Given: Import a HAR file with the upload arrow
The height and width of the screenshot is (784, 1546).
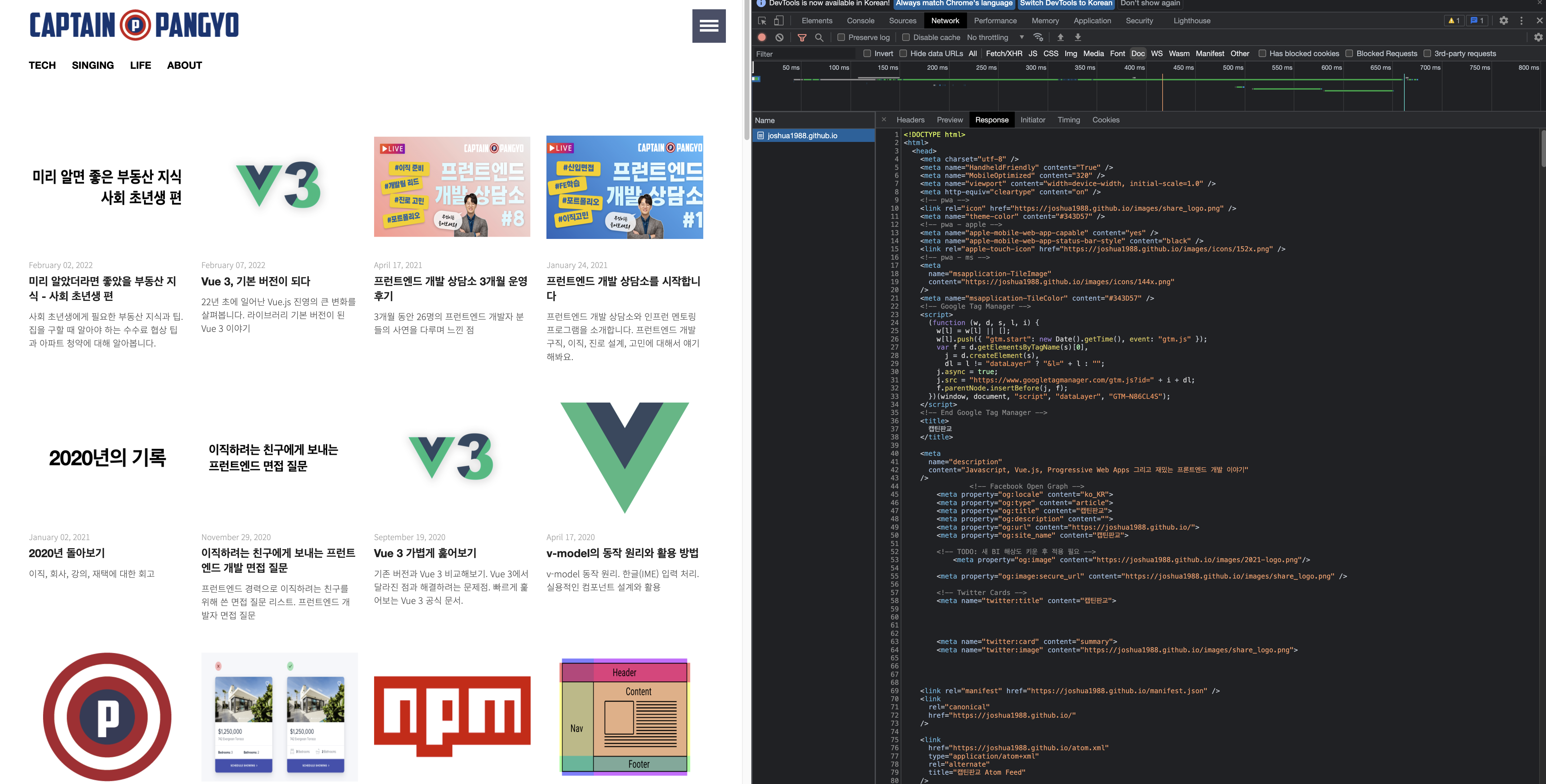Looking at the screenshot, I should tap(1061, 37).
